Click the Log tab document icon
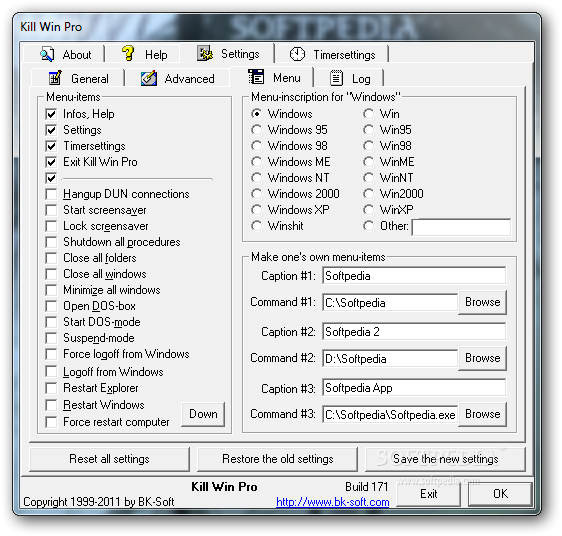The height and width of the screenshot is (536, 562). (336, 78)
